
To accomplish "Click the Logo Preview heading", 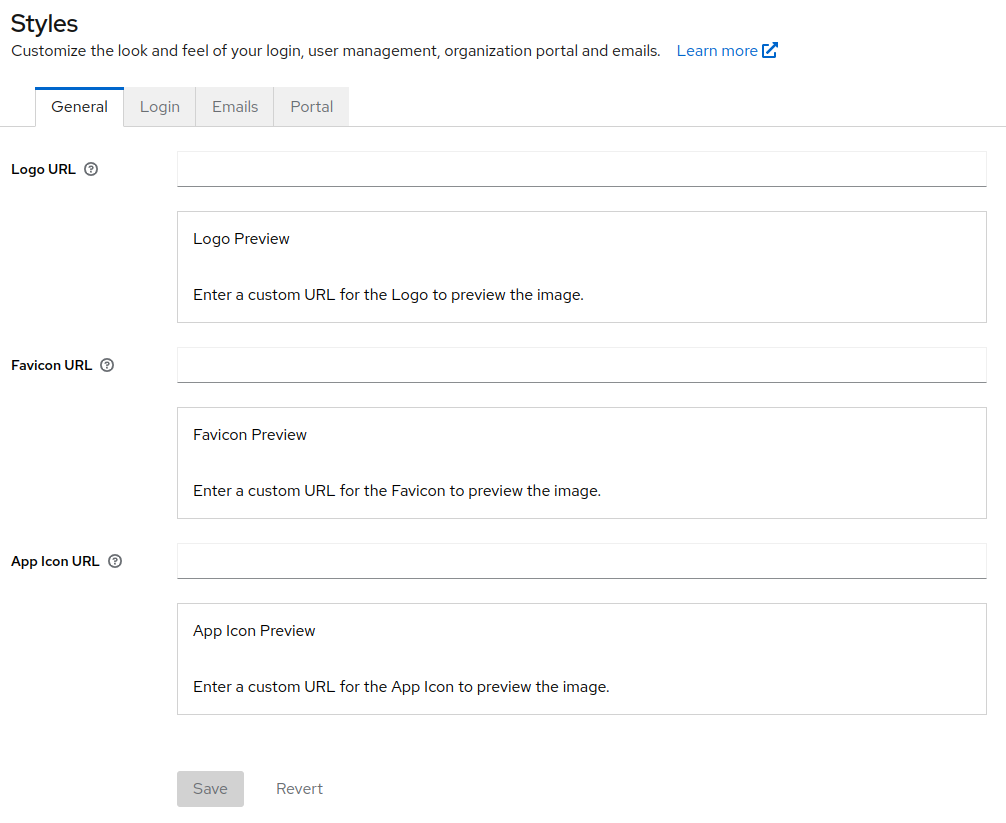I will point(241,239).
